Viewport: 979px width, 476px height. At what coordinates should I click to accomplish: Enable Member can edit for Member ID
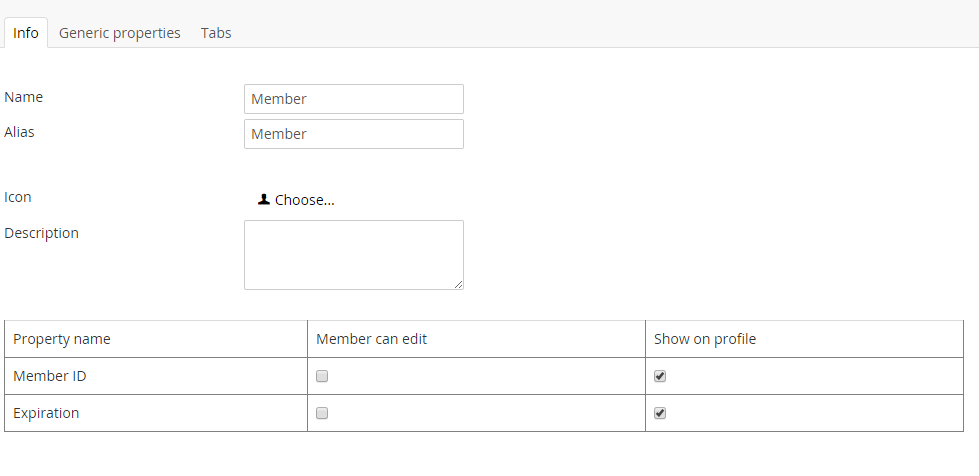pyautogui.click(x=322, y=376)
